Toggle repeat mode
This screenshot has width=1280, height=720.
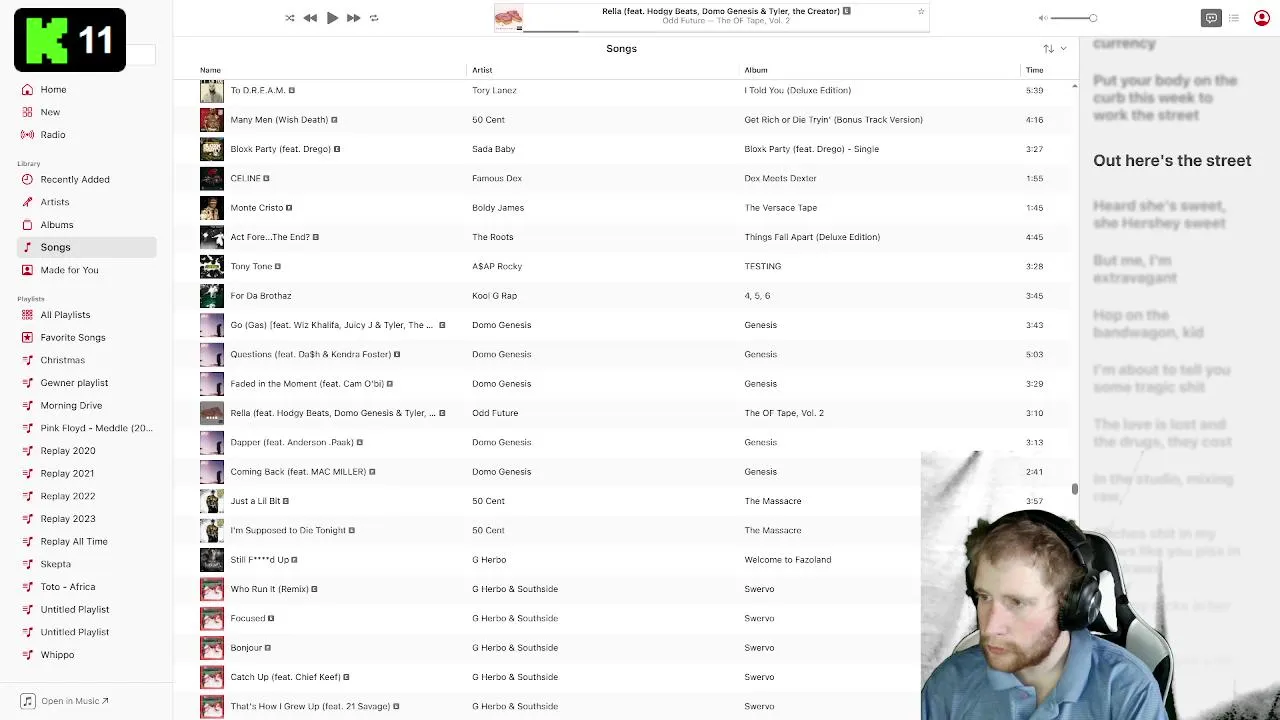[374, 18]
